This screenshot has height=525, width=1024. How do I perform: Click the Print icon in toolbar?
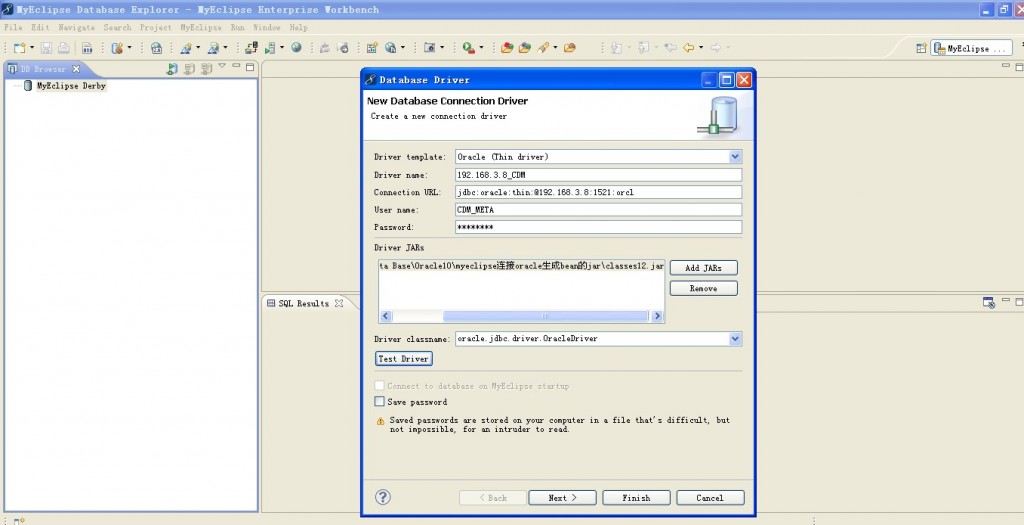click(x=63, y=48)
